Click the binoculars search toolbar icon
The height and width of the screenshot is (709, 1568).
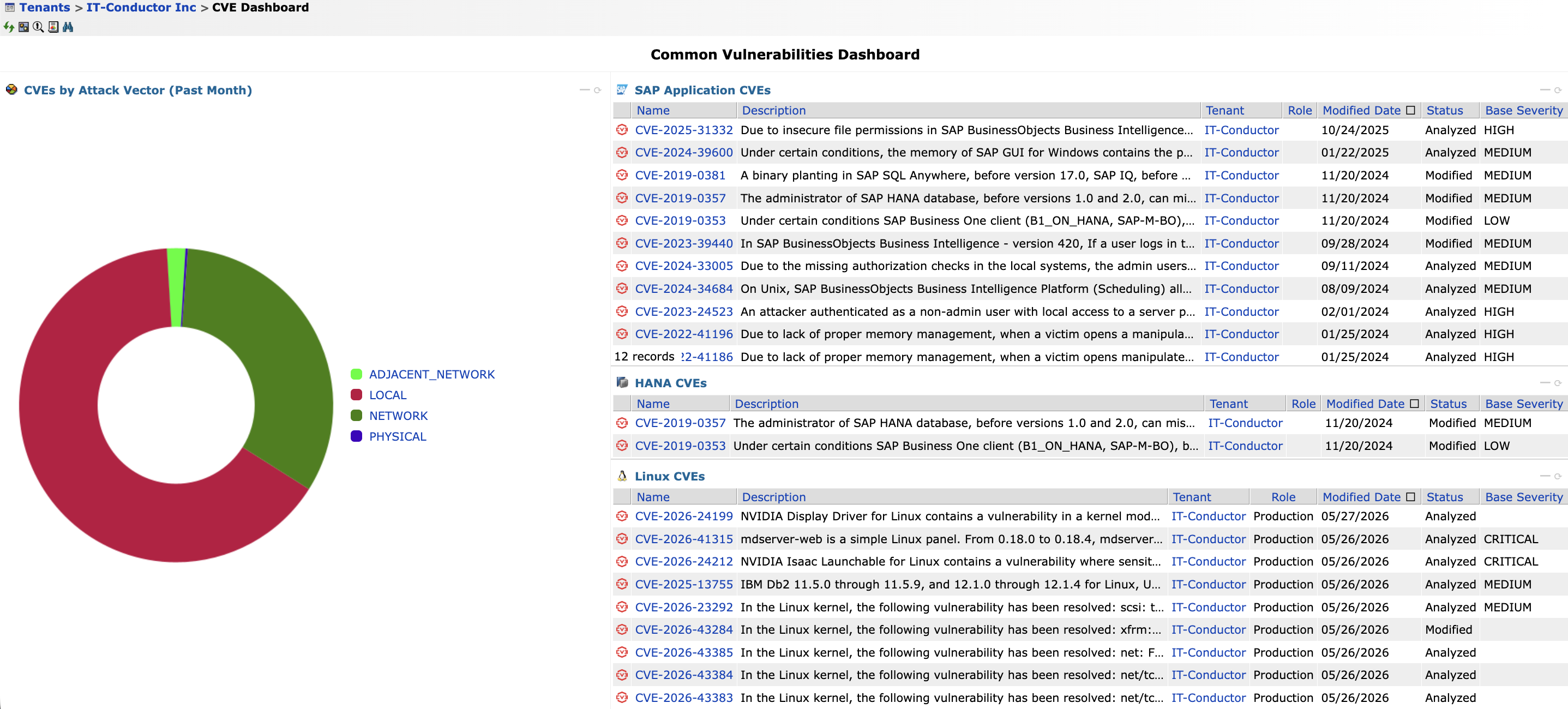click(68, 27)
